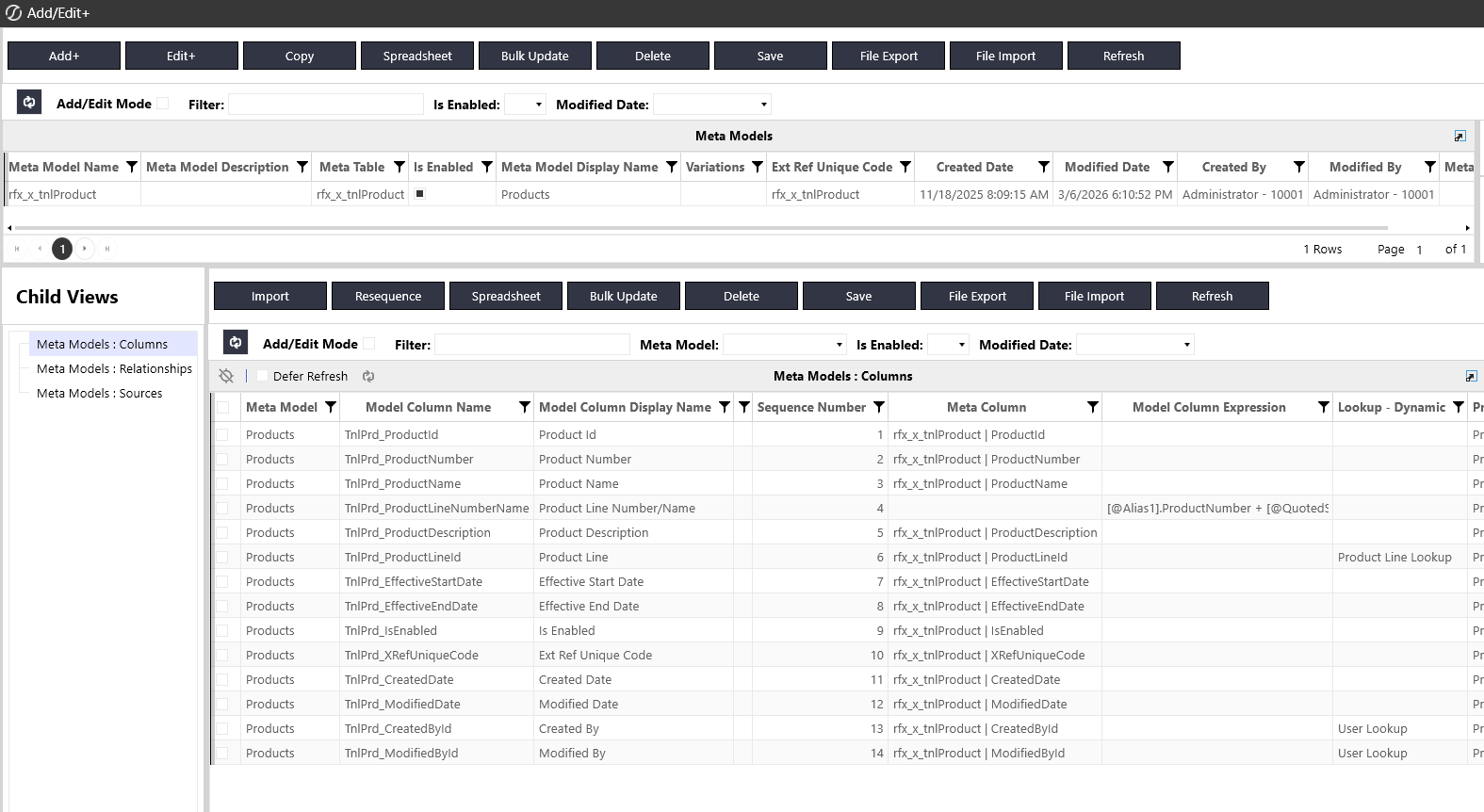The image size is (1484, 812).
Task: Click the small refresh icon after Defer Refresh
Action: click(368, 376)
